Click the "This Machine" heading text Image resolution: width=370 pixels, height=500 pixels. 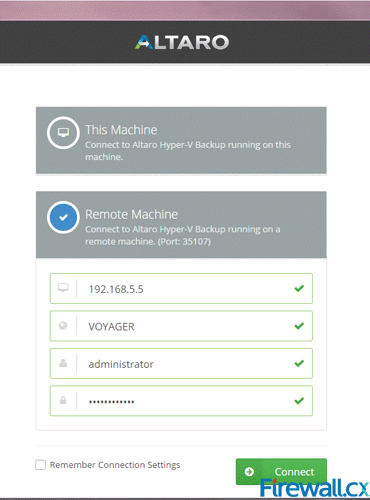(121, 130)
